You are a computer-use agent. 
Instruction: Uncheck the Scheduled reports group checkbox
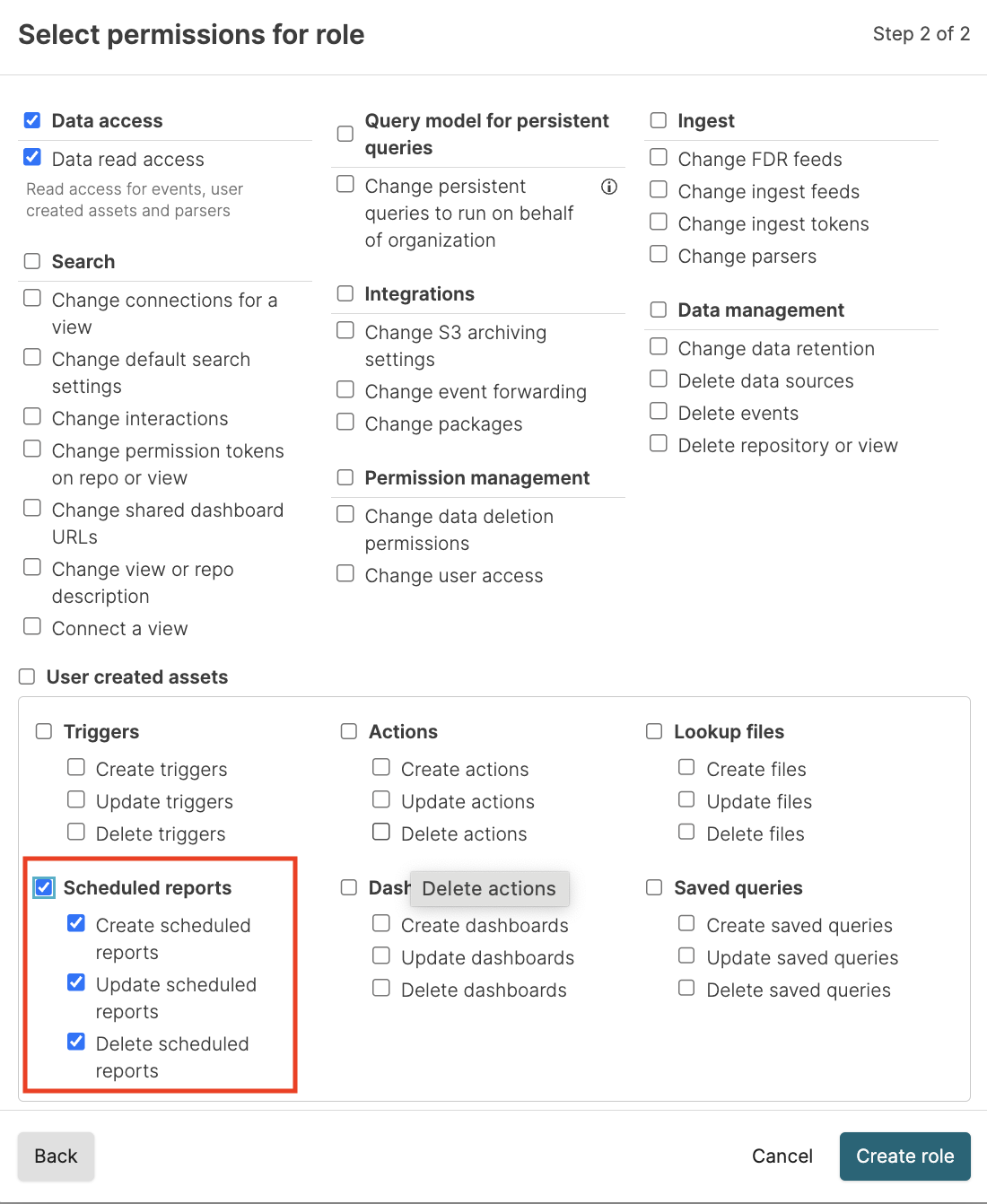click(44, 887)
